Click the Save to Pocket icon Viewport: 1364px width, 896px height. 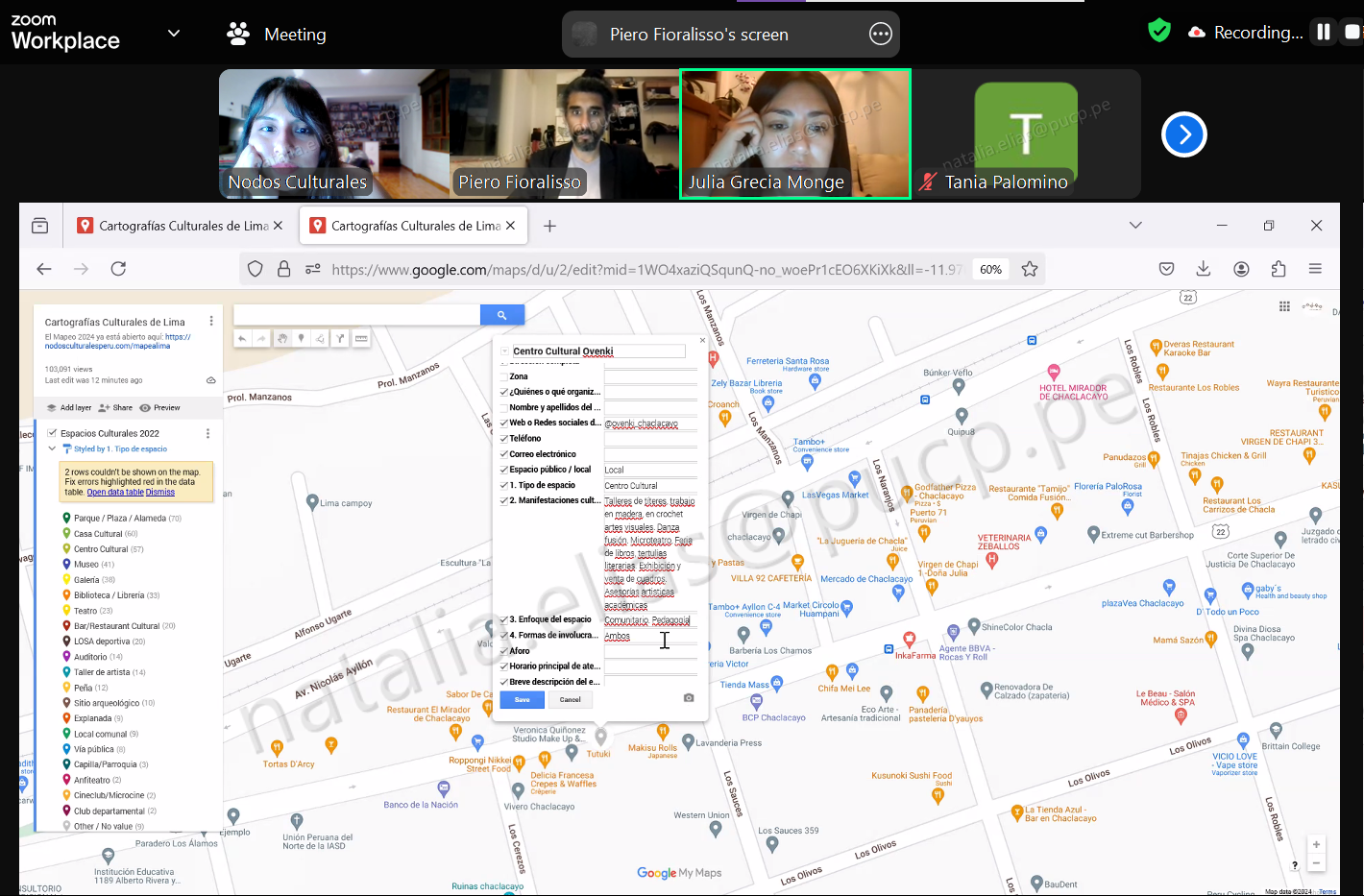(x=1166, y=269)
